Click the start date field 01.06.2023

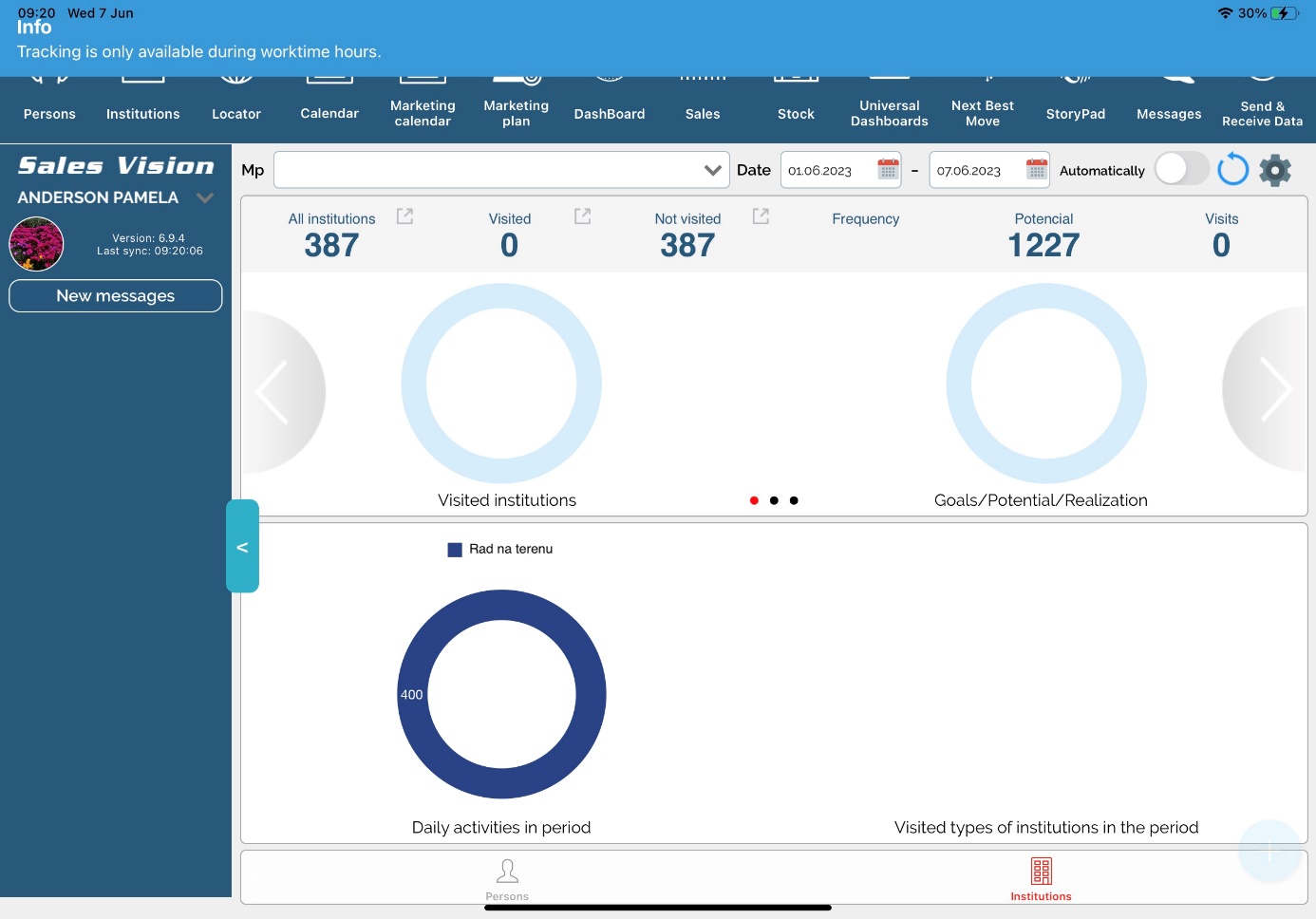824,171
